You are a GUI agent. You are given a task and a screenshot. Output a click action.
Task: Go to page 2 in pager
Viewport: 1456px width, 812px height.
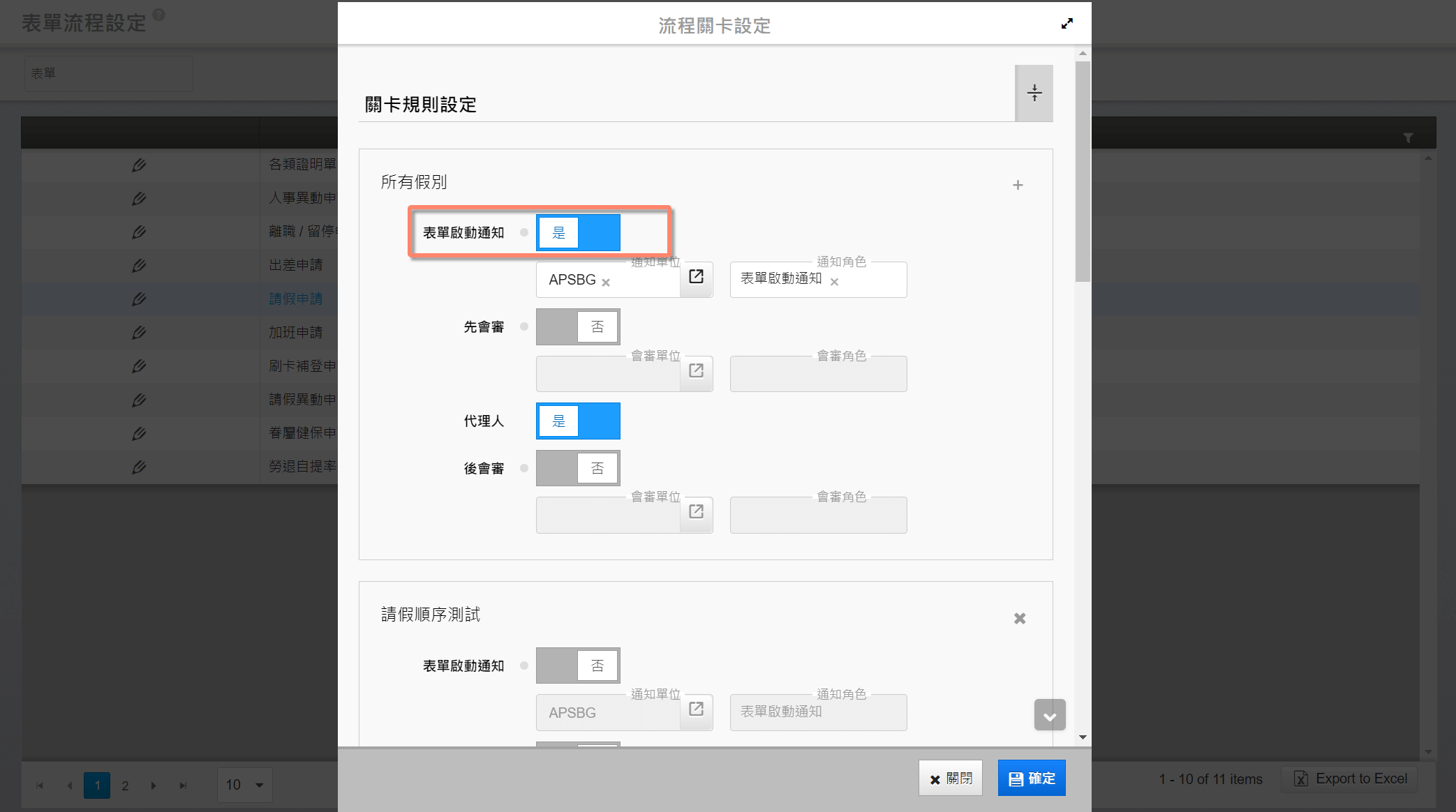[125, 785]
